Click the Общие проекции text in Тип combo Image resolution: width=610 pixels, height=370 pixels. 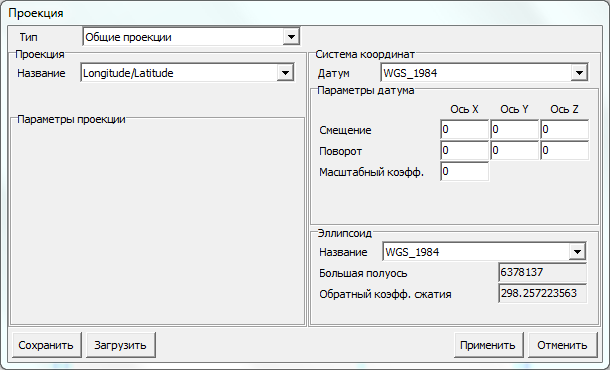pos(128,37)
